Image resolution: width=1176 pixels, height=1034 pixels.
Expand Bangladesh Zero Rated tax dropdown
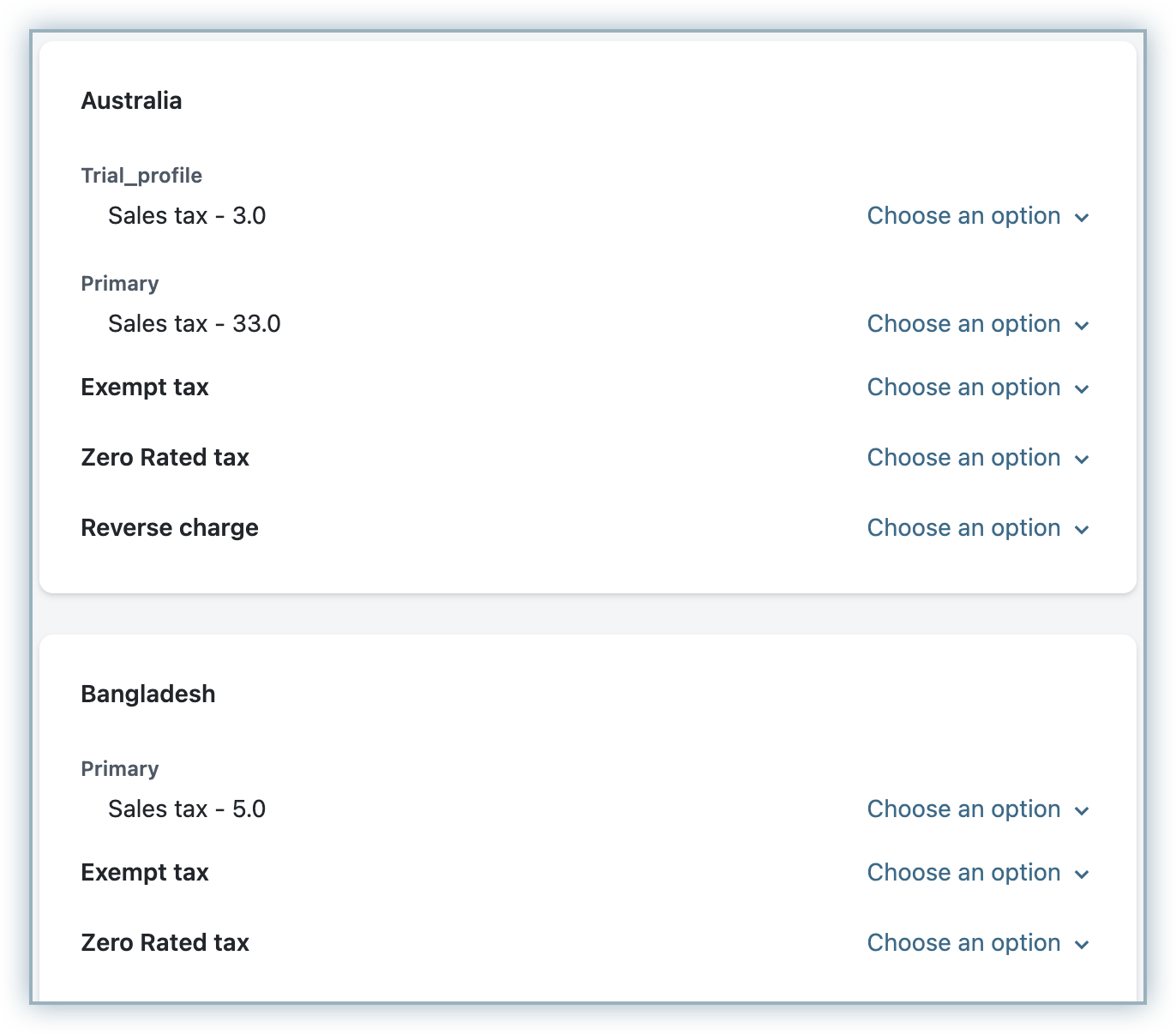(977, 943)
